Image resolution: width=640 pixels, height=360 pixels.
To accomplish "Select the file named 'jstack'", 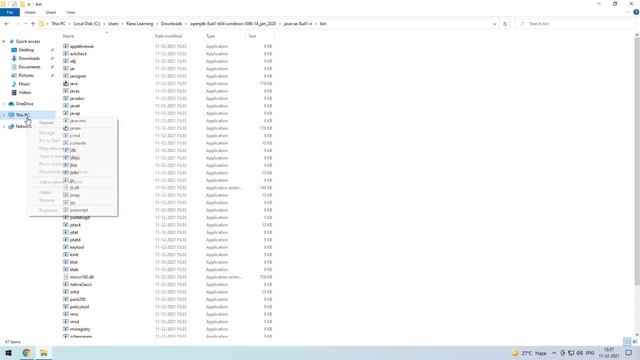I will [75, 225].
